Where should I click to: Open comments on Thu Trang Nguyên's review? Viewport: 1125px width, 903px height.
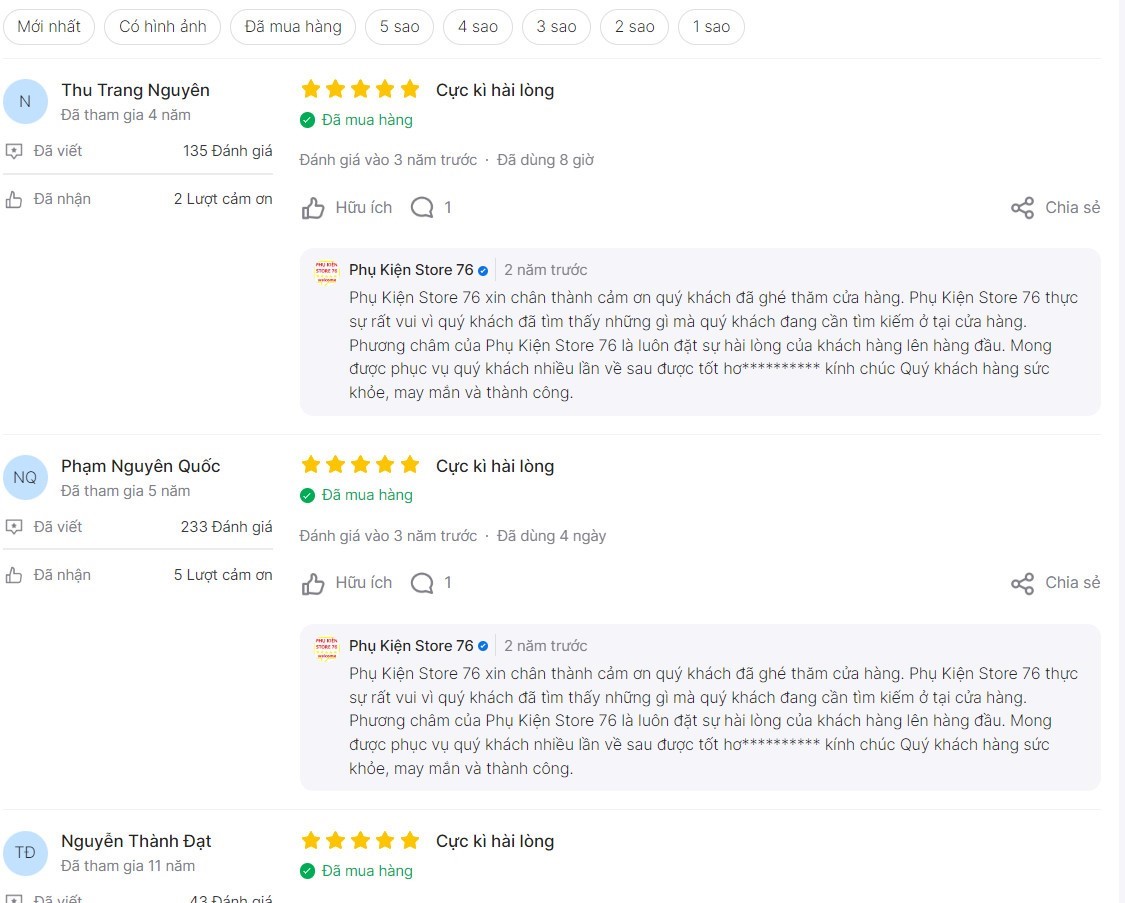[422, 208]
